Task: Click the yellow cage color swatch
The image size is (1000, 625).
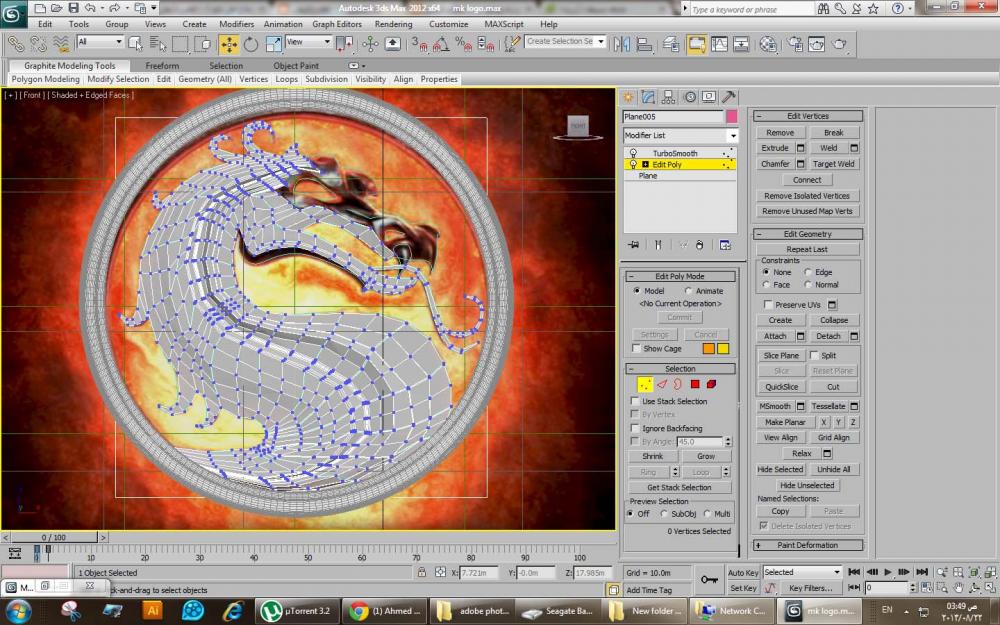Action: (x=723, y=348)
